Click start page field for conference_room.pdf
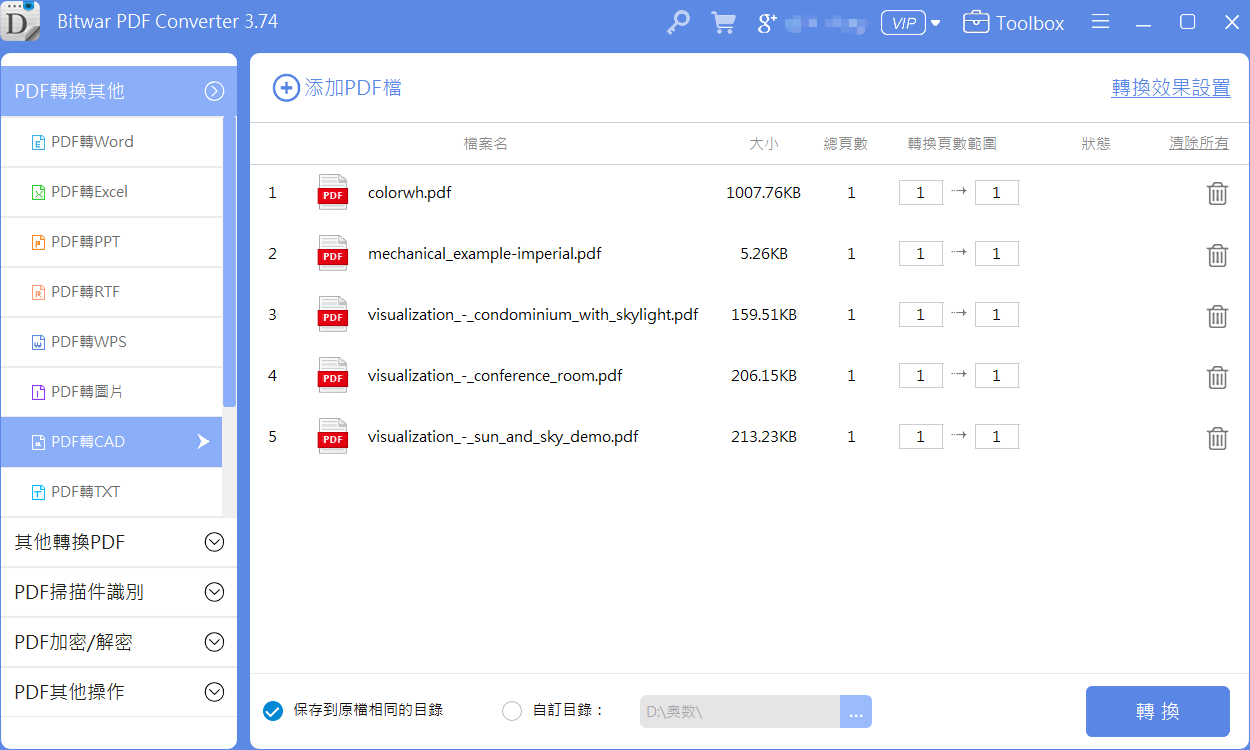 [921, 376]
